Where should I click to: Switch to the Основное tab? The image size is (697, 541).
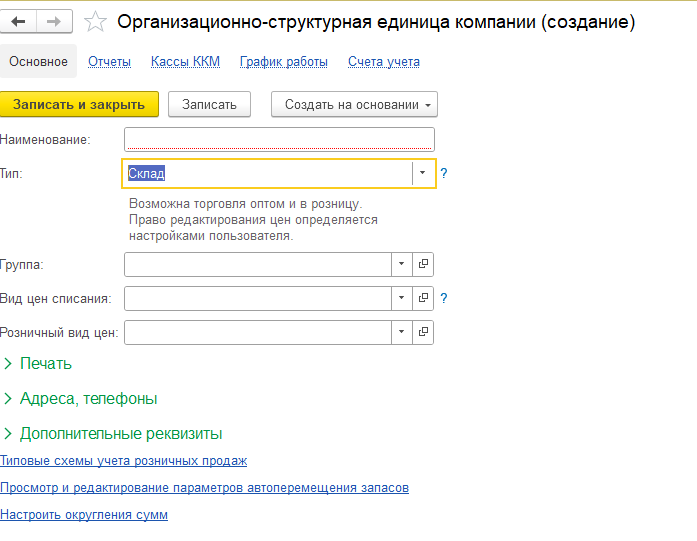[x=38, y=61]
